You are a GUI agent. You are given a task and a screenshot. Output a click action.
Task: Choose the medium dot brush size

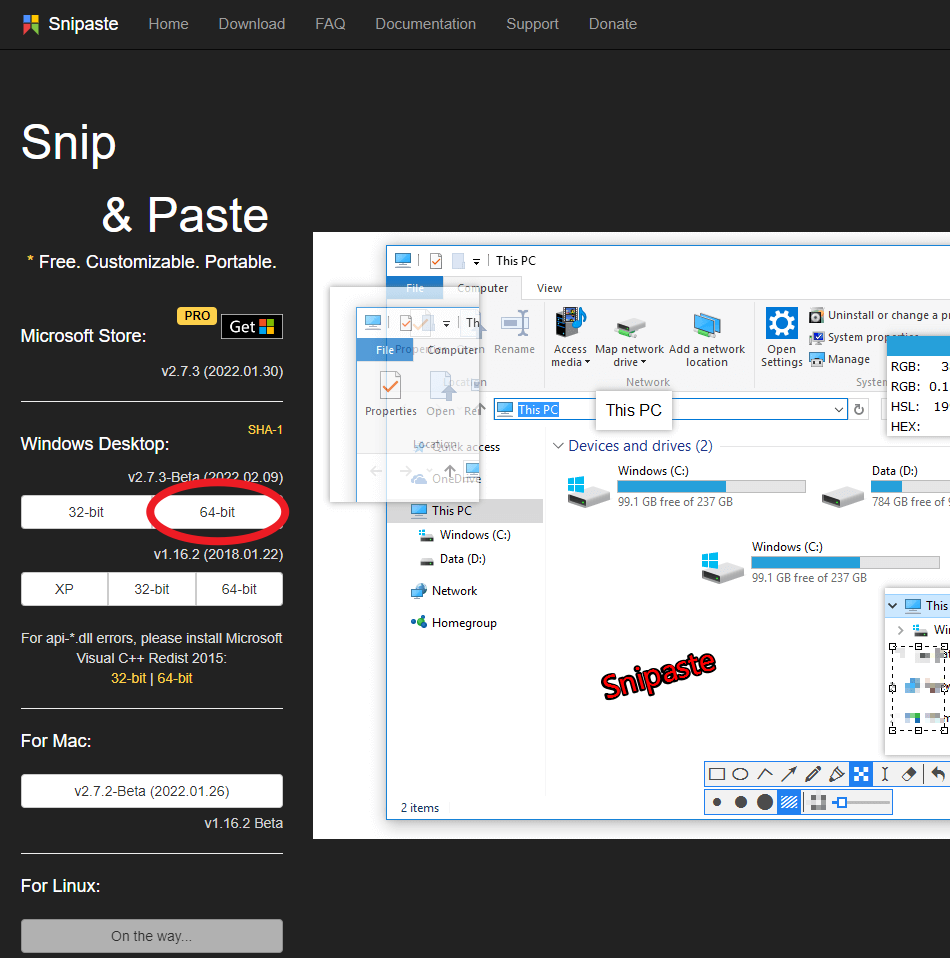[x=740, y=802]
